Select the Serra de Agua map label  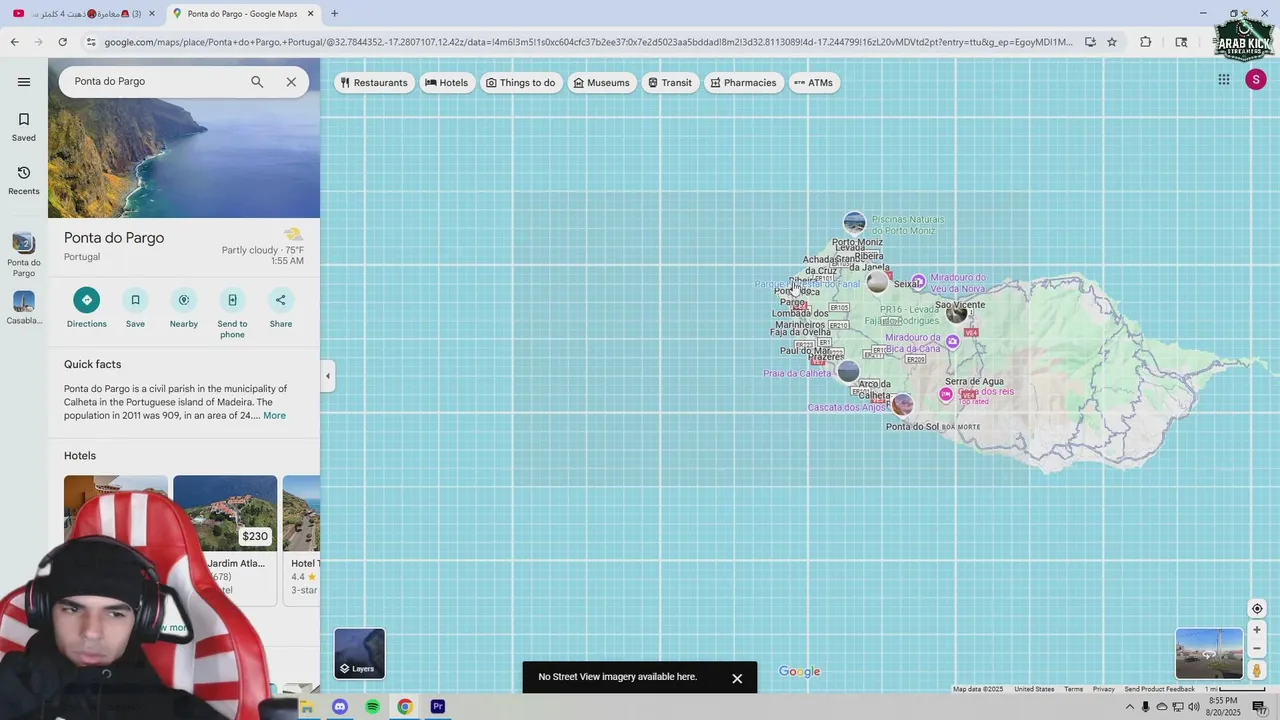click(x=974, y=381)
